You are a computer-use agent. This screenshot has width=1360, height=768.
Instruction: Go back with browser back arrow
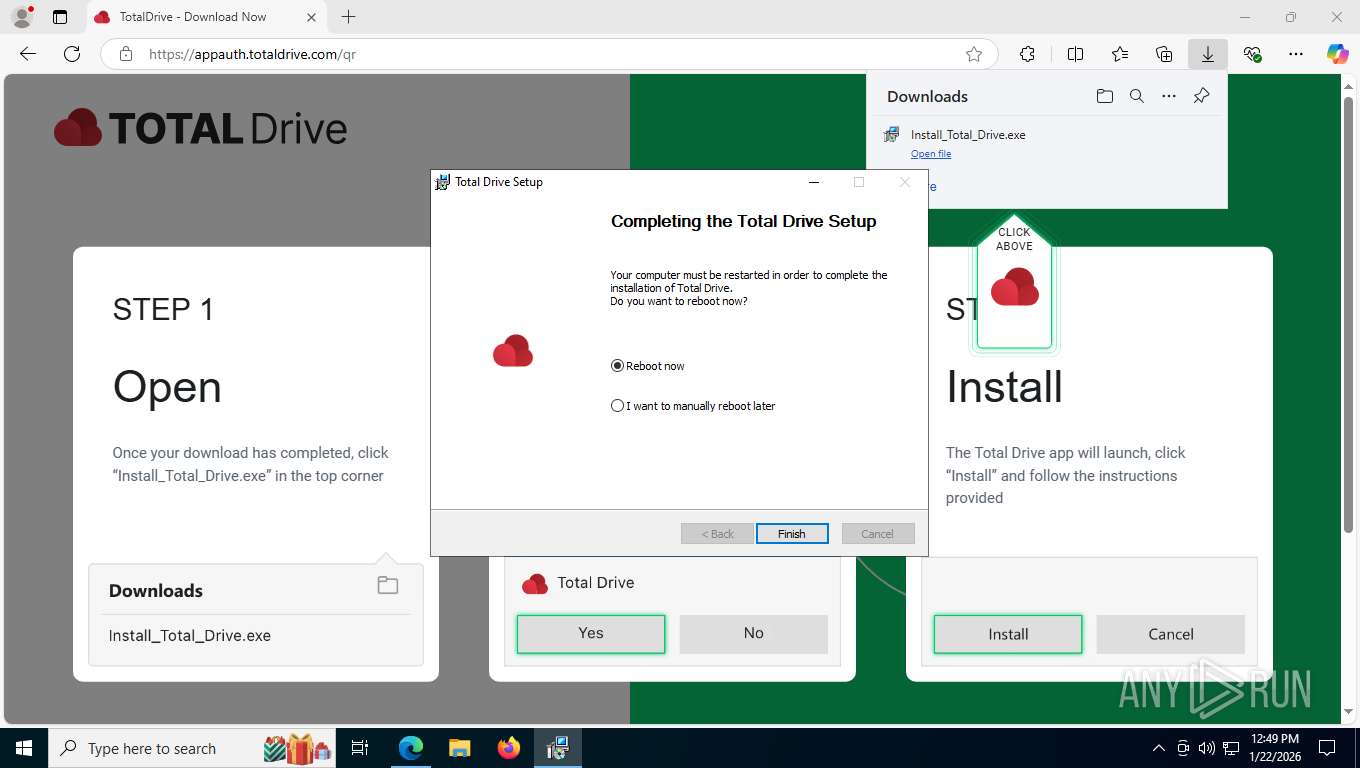(x=28, y=54)
